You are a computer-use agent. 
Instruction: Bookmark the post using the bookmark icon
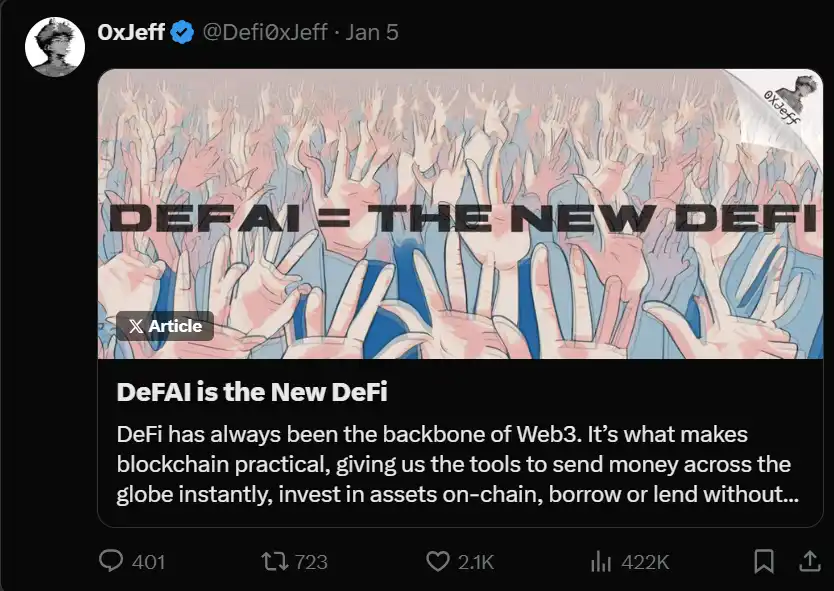(763, 561)
